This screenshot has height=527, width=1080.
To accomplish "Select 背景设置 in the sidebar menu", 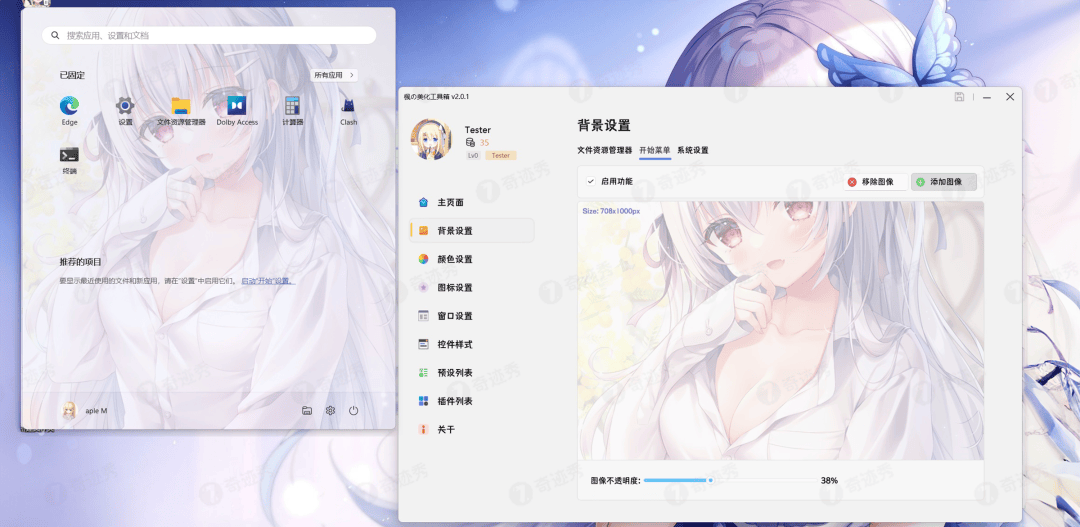I will [x=472, y=231].
